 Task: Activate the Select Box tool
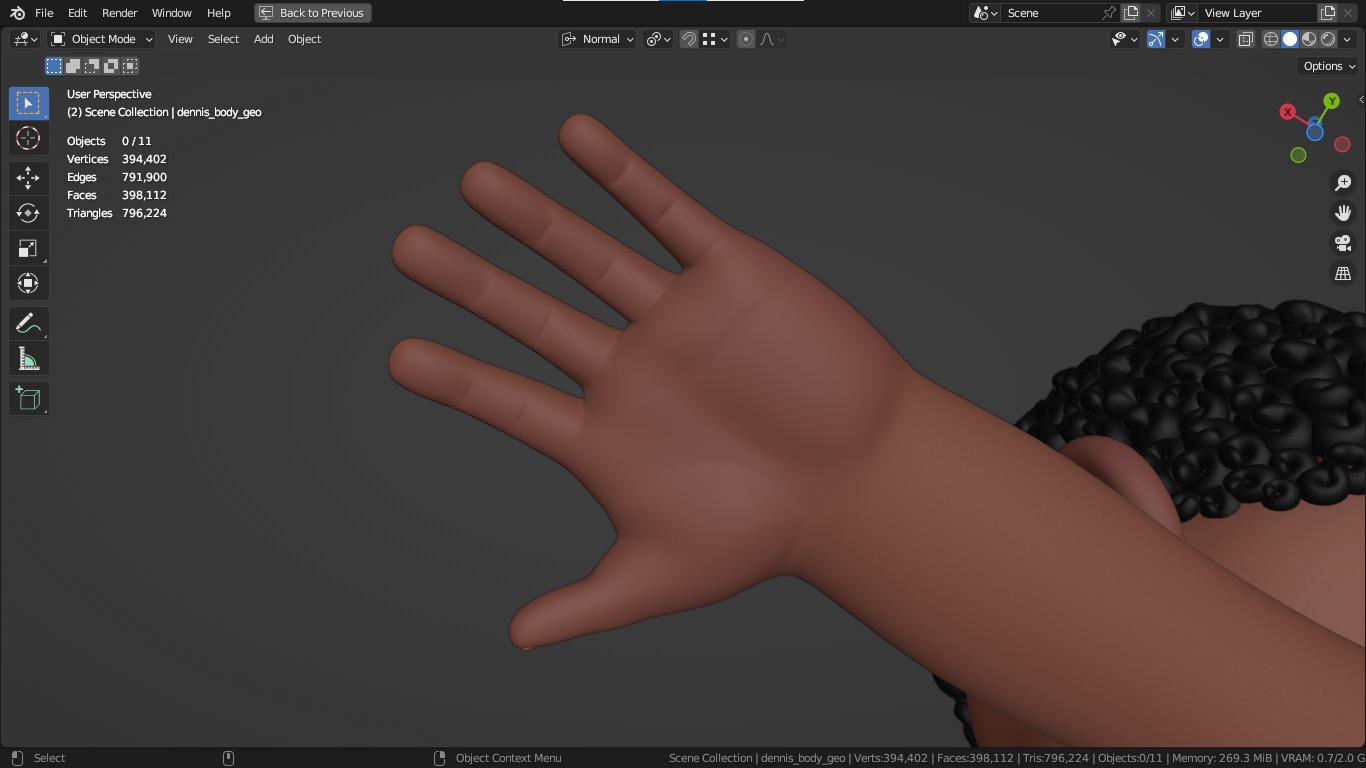(x=28, y=103)
